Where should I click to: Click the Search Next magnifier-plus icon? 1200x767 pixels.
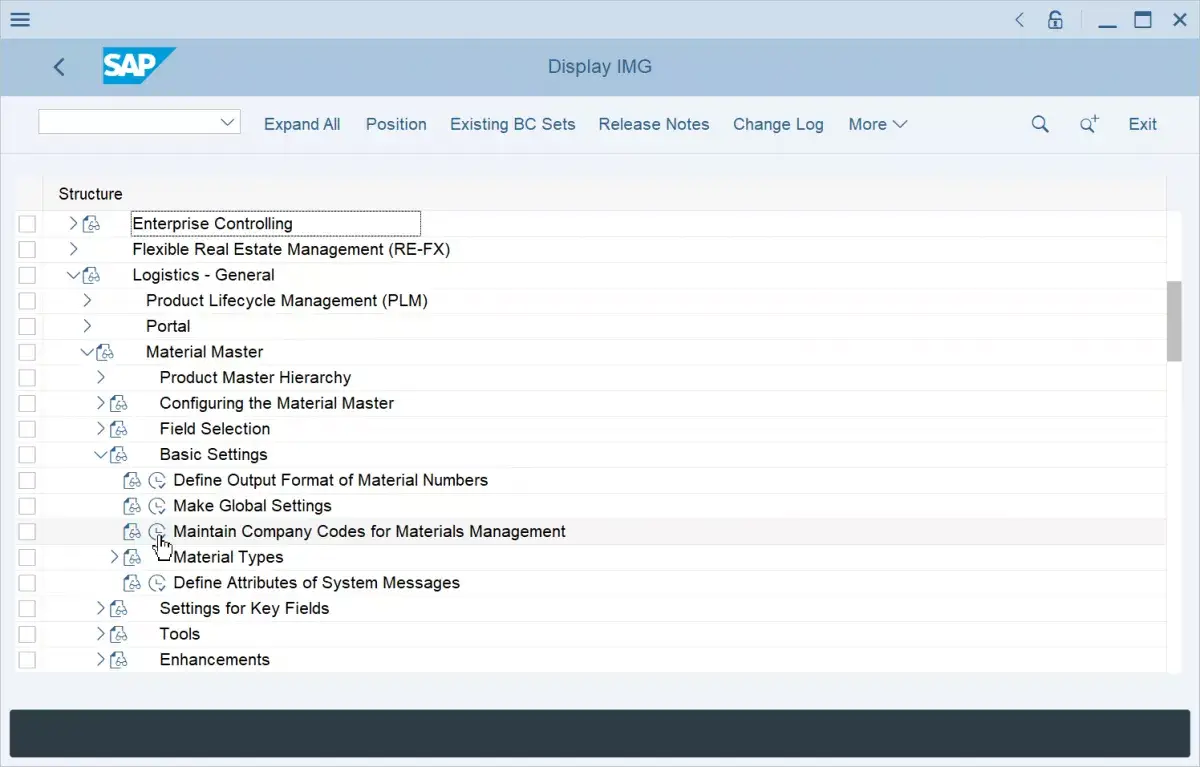(1089, 124)
